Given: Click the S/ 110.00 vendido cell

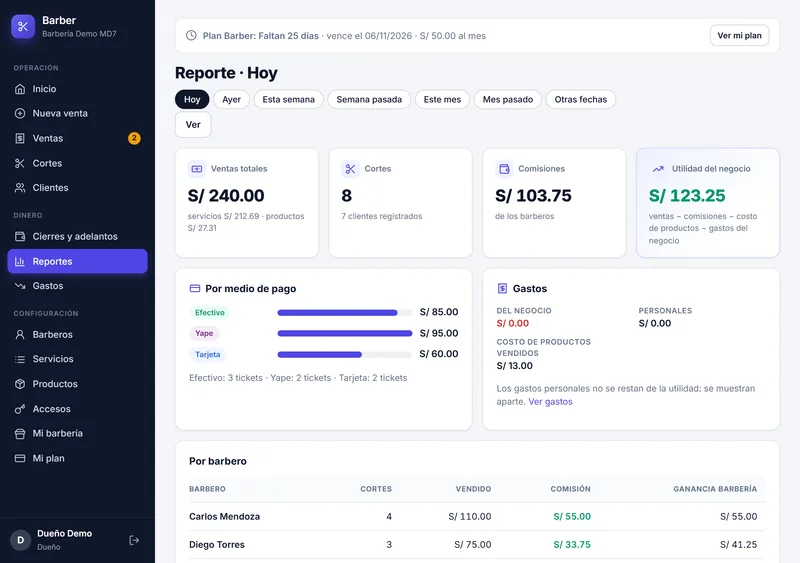Looking at the screenshot, I should (470, 517).
